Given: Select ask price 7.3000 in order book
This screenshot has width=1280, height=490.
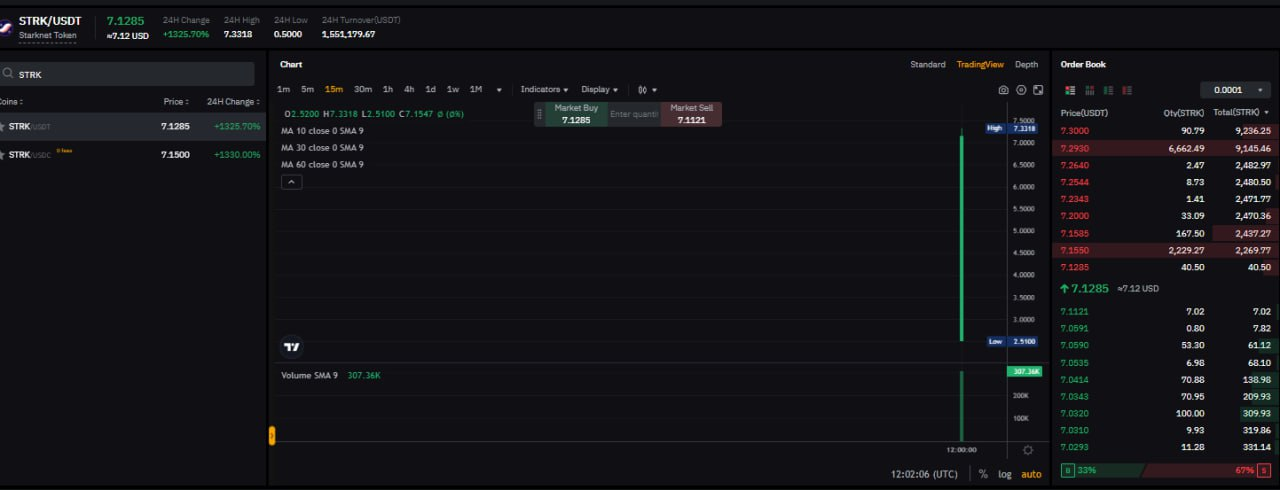Looking at the screenshot, I should coord(1075,131).
